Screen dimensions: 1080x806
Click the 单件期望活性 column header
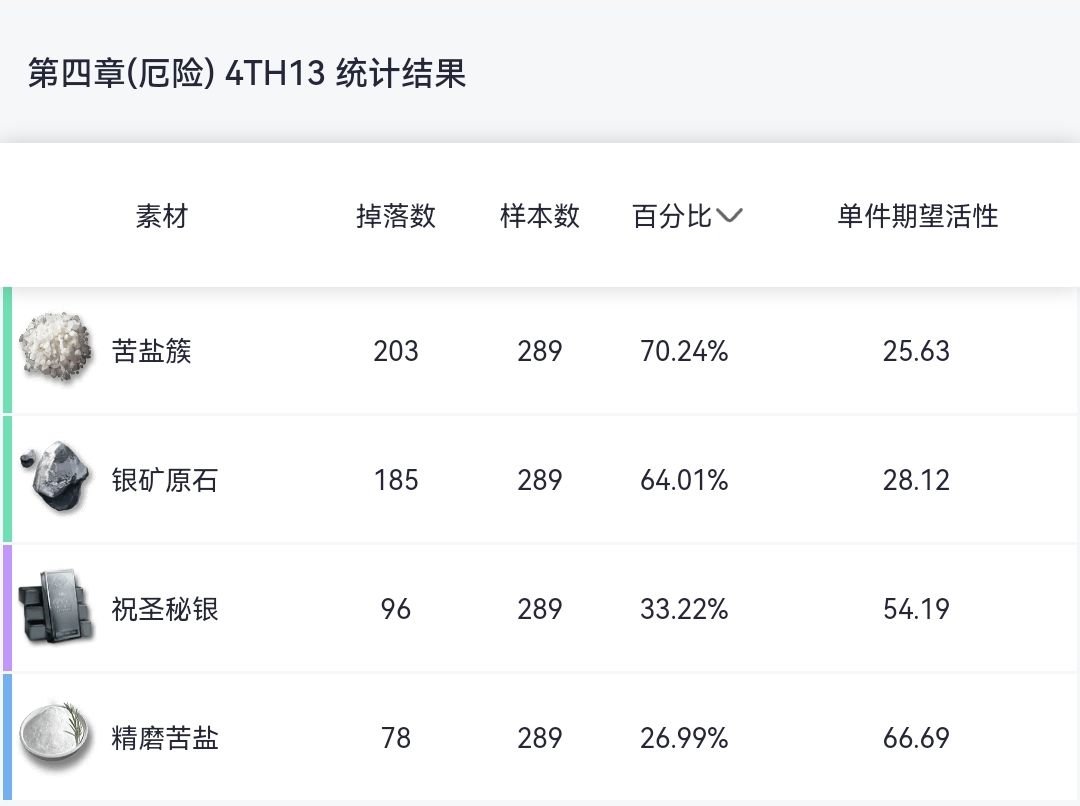pos(917,216)
